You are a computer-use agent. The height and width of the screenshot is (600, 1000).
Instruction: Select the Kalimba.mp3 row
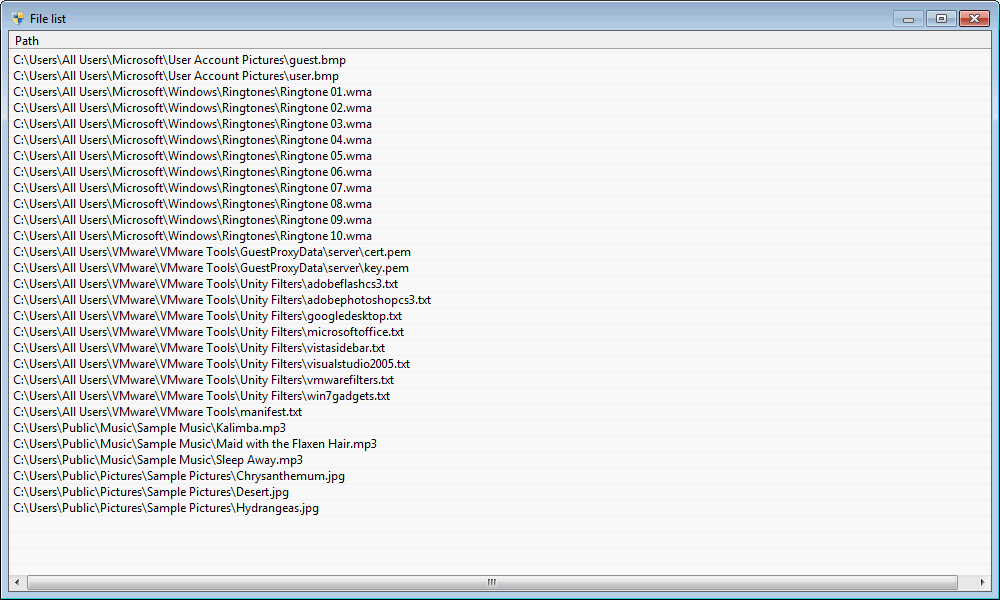(500, 427)
